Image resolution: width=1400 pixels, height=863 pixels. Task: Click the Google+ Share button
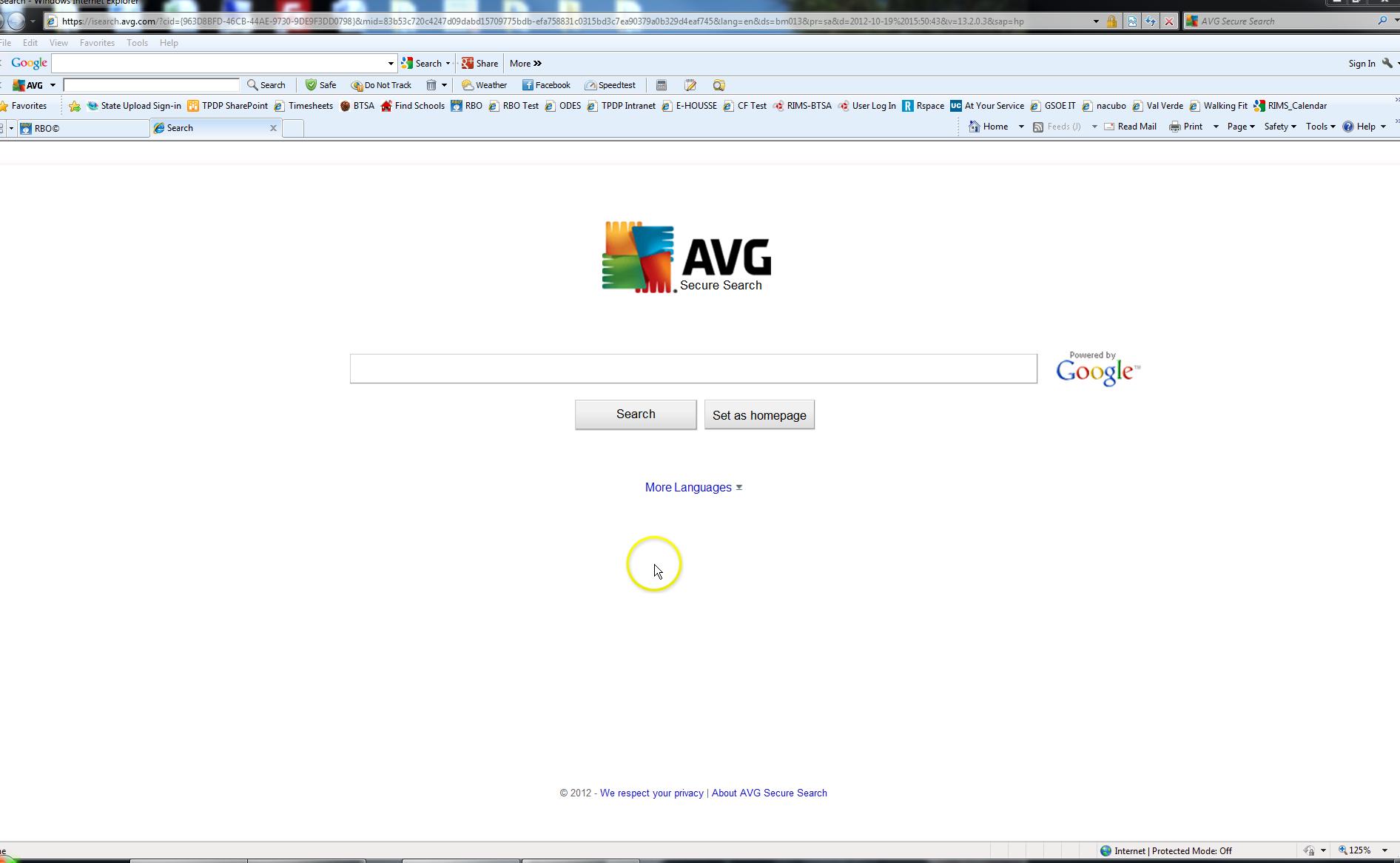pos(480,64)
